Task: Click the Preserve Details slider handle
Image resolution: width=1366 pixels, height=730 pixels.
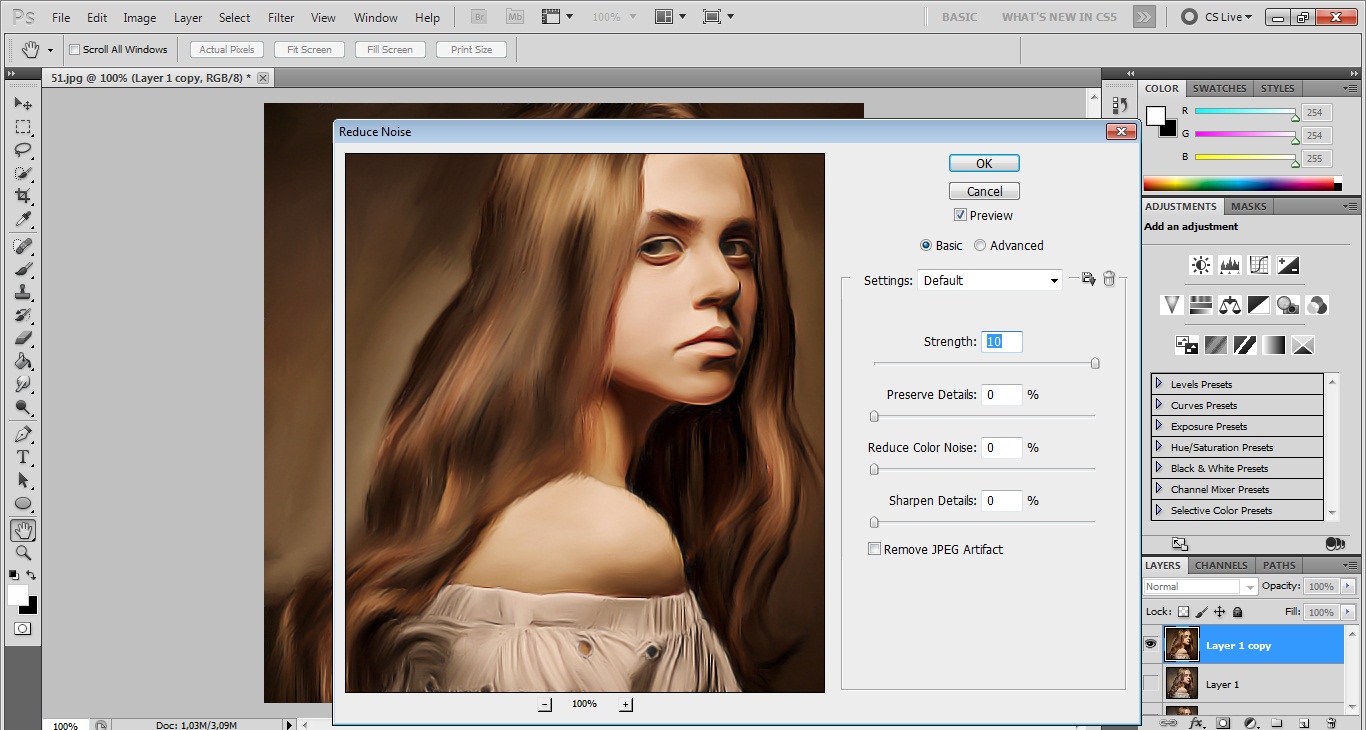Action: point(874,416)
